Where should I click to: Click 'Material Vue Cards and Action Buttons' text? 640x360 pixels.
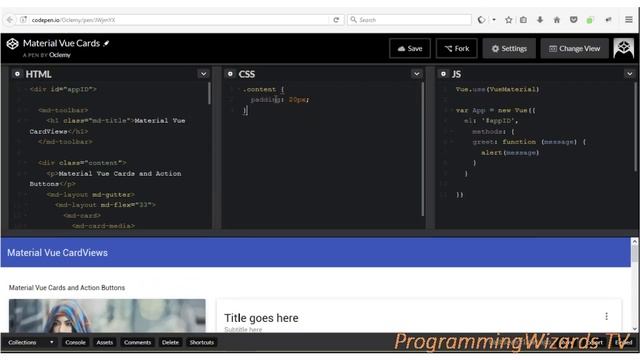coord(67,288)
